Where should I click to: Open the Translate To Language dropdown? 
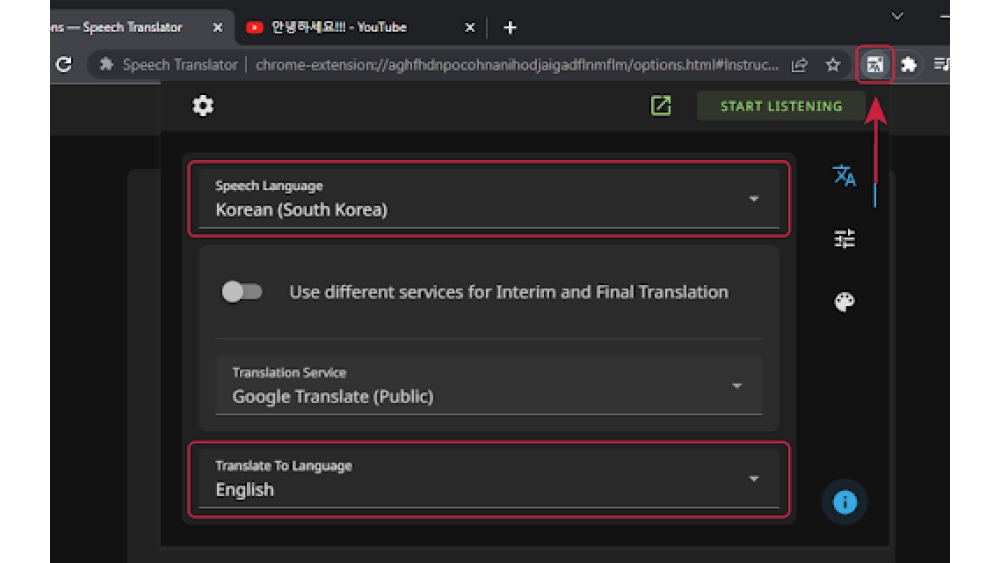tap(489, 479)
